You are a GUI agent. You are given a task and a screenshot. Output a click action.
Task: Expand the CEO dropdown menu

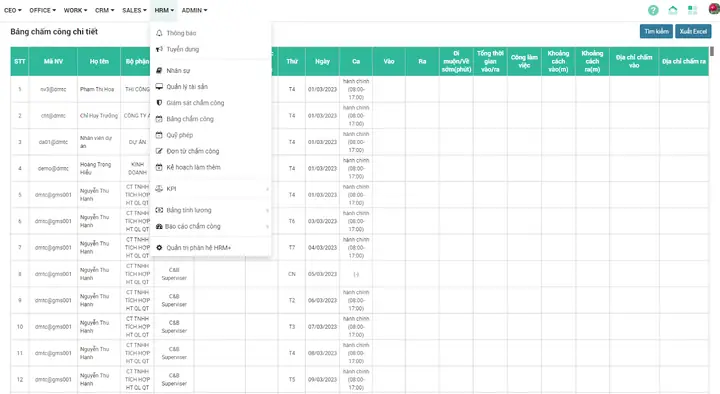click(13, 10)
